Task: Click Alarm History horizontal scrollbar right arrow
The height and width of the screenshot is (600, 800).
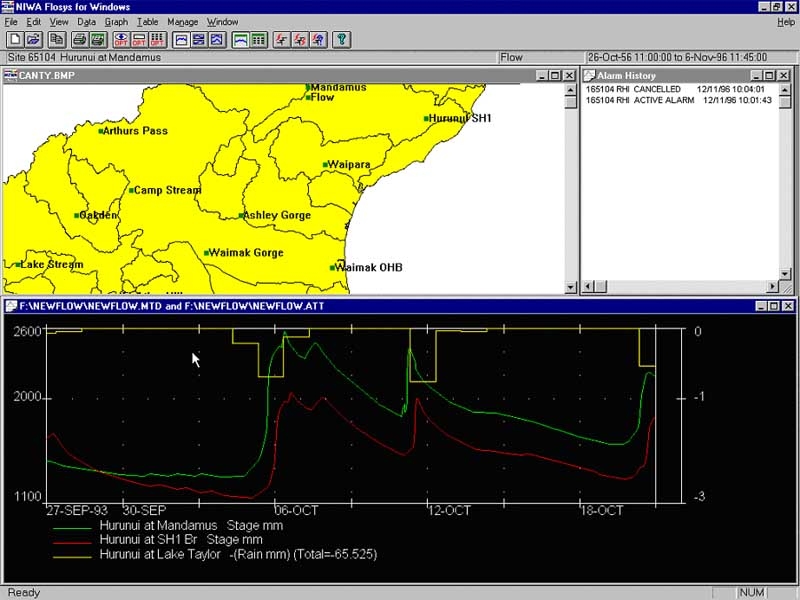Action: coord(772,288)
